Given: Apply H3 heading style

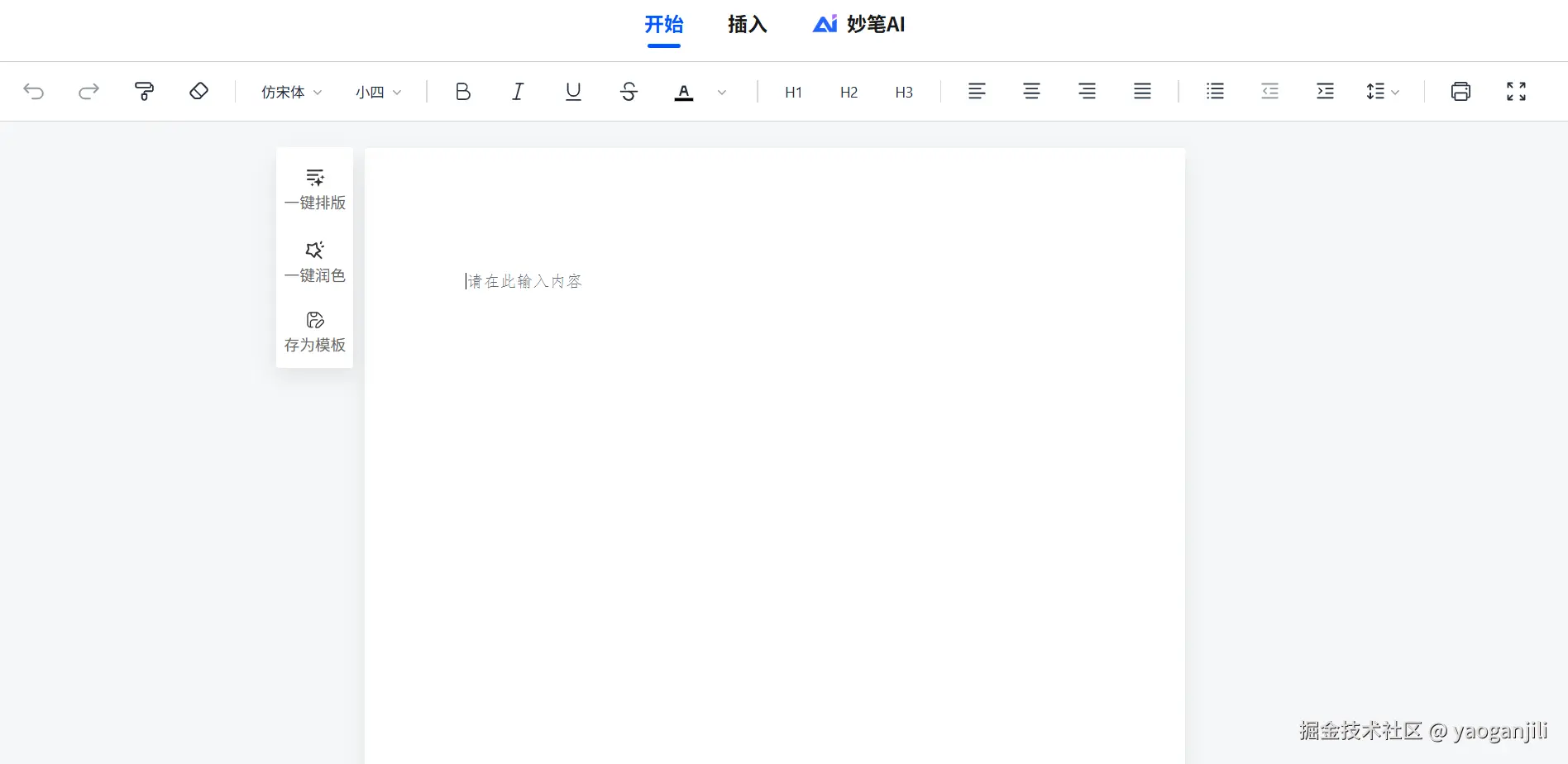Looking at the screenshot, I should click(904, 92).
